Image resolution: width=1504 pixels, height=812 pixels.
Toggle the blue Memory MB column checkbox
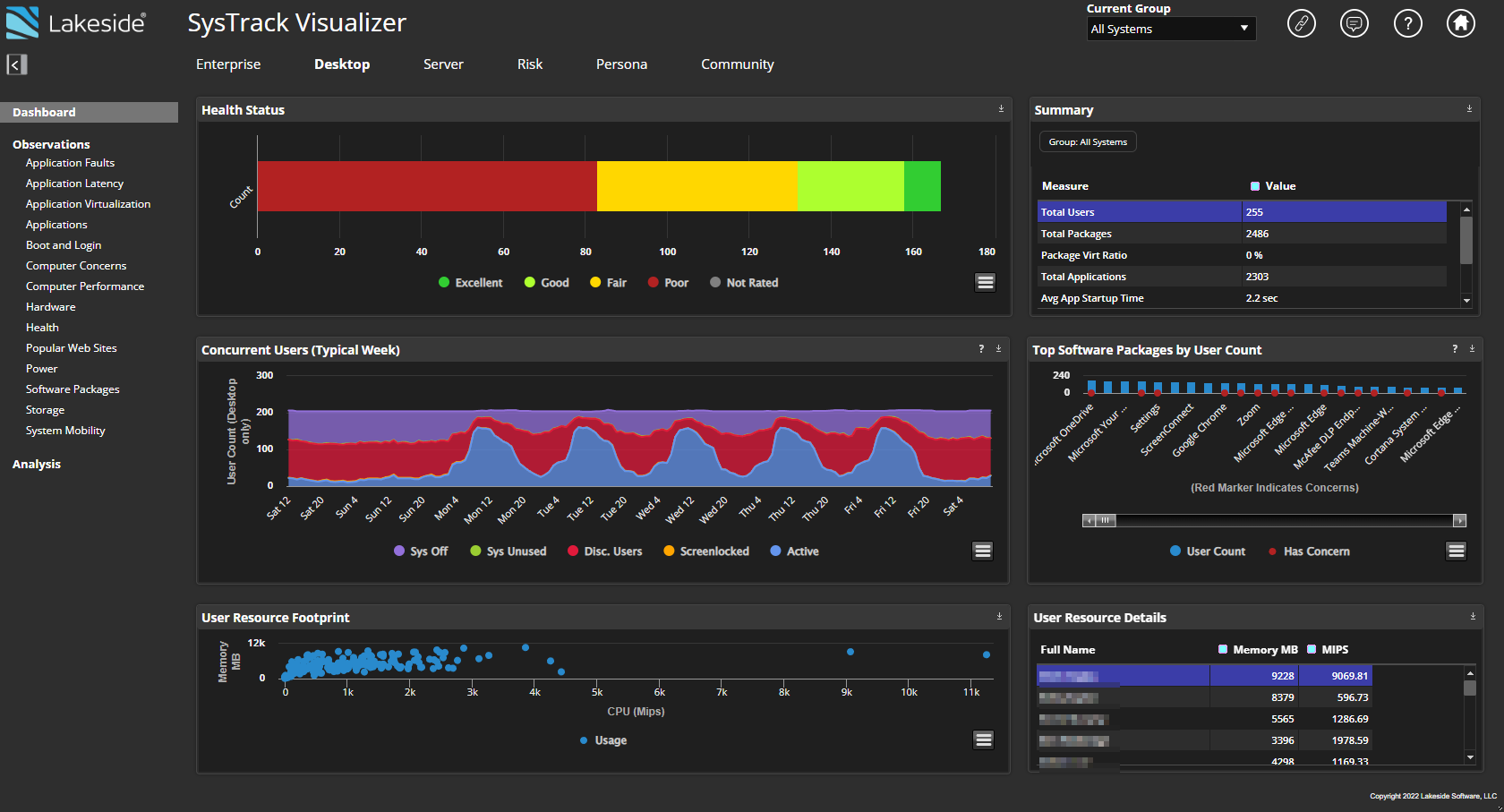(x=1225, y=649)
